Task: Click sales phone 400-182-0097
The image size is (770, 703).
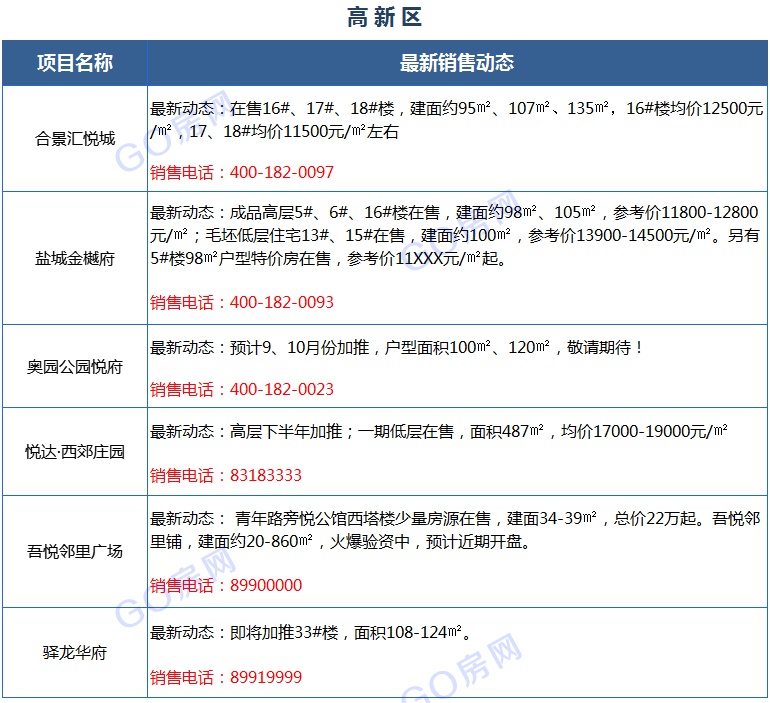Action: click(282, 172)
